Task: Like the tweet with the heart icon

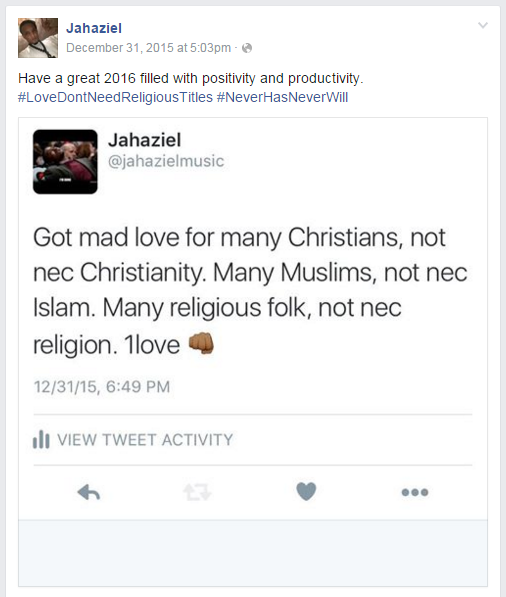Action: point(306,491)
